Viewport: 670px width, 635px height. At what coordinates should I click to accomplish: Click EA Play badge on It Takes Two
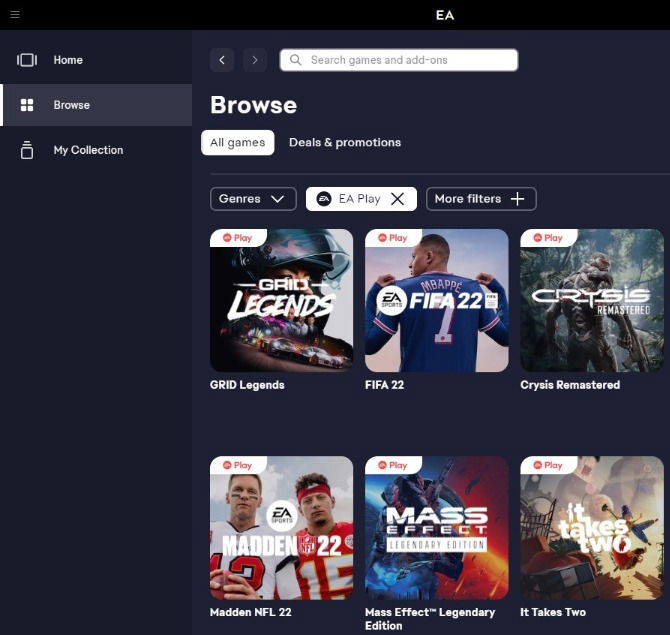(548, 465)
